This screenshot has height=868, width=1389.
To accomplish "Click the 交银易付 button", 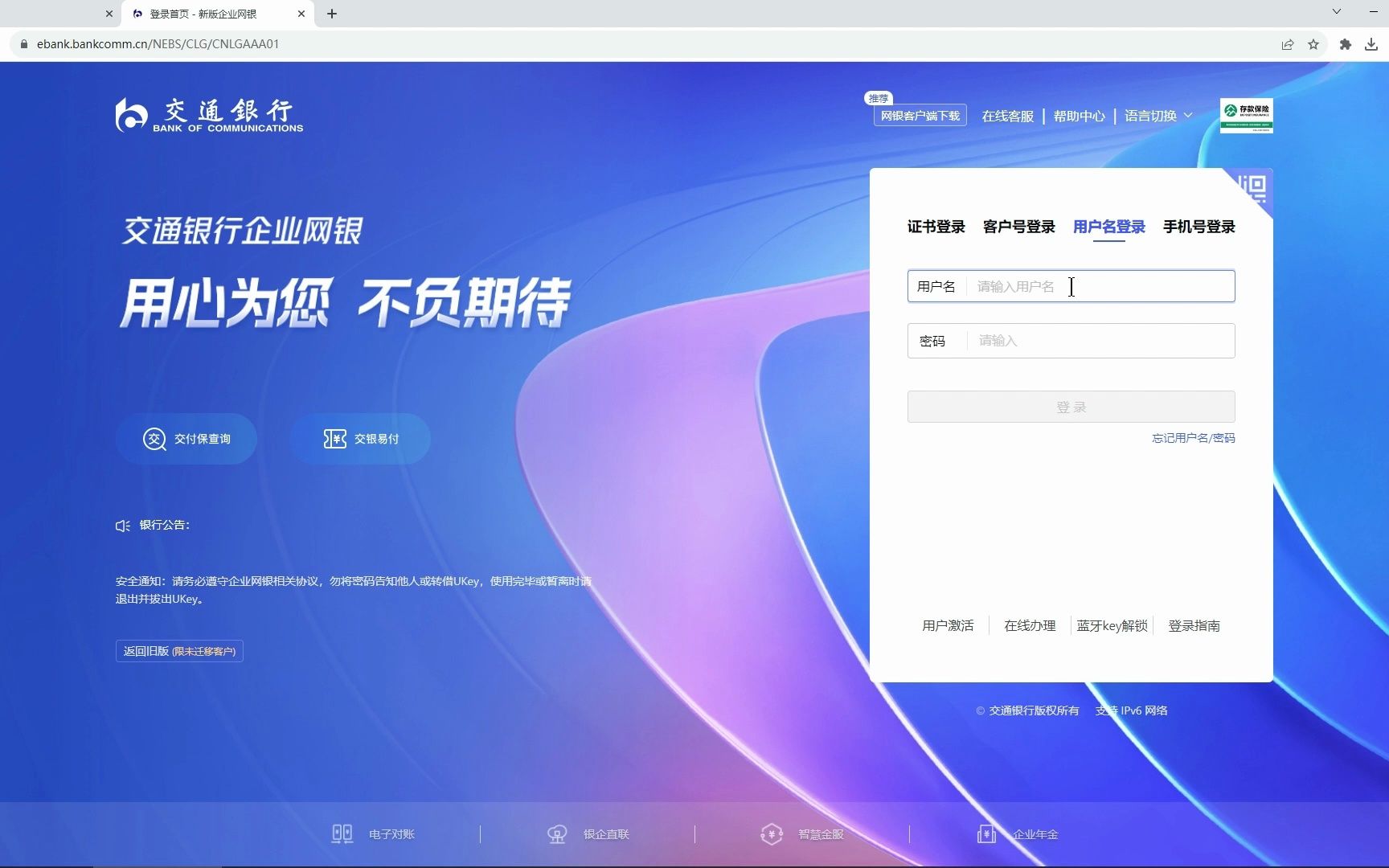I will 360,439.
